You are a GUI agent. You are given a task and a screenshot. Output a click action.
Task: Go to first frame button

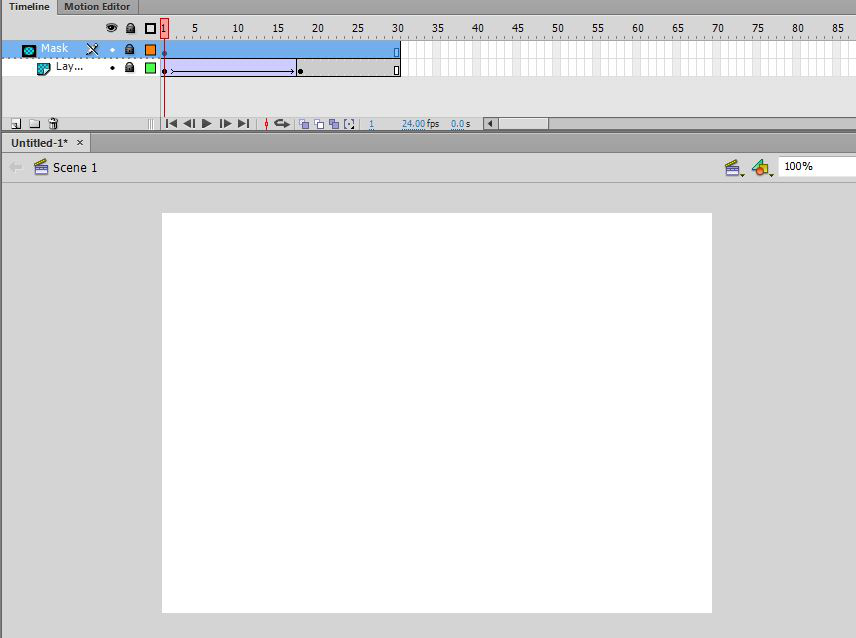pyautogui.click(x=171, y=124)
